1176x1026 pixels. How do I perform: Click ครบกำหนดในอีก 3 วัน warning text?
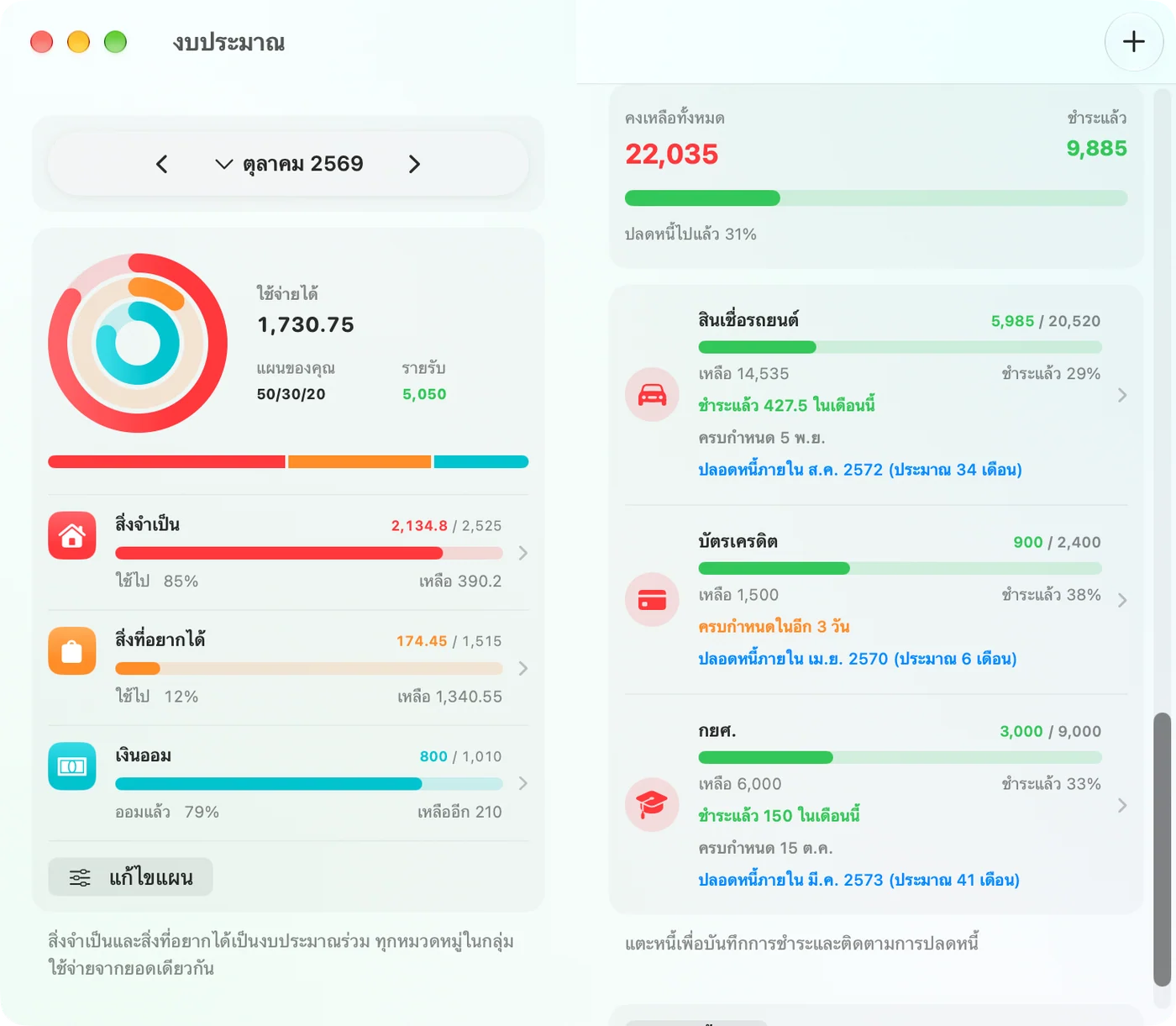774,627
